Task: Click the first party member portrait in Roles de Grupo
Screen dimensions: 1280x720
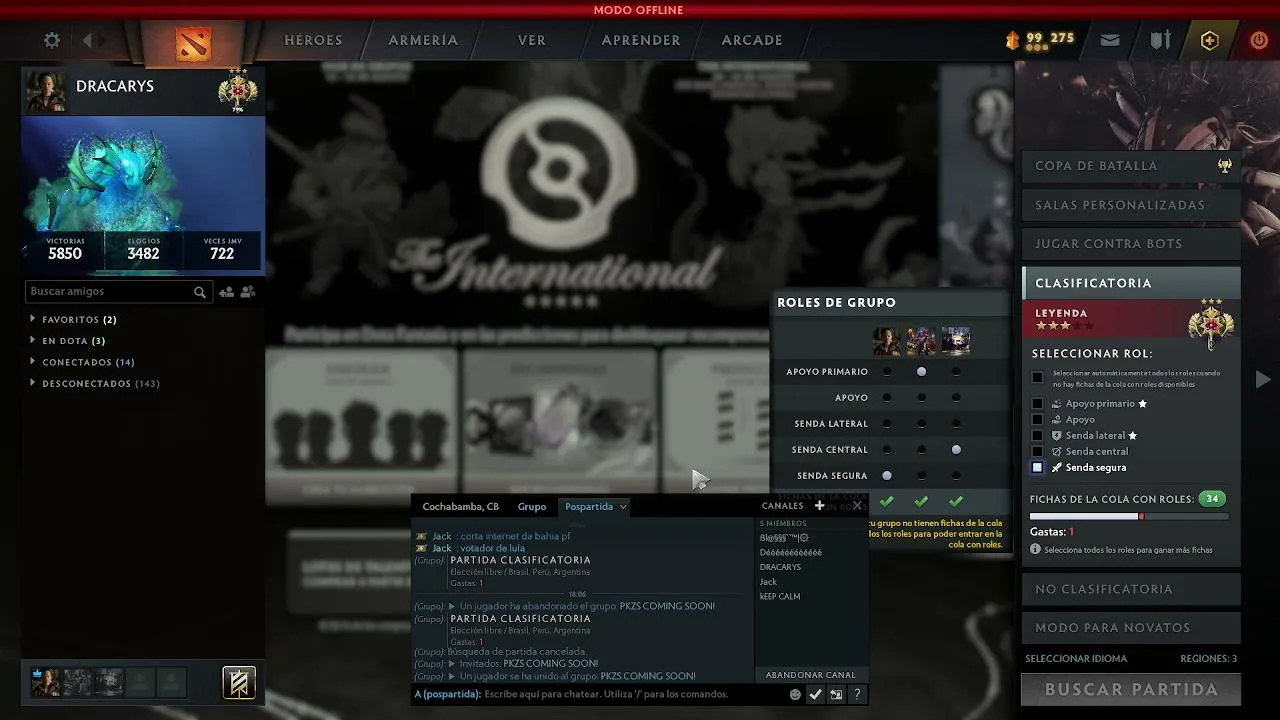Action: (x=886, y=341)
